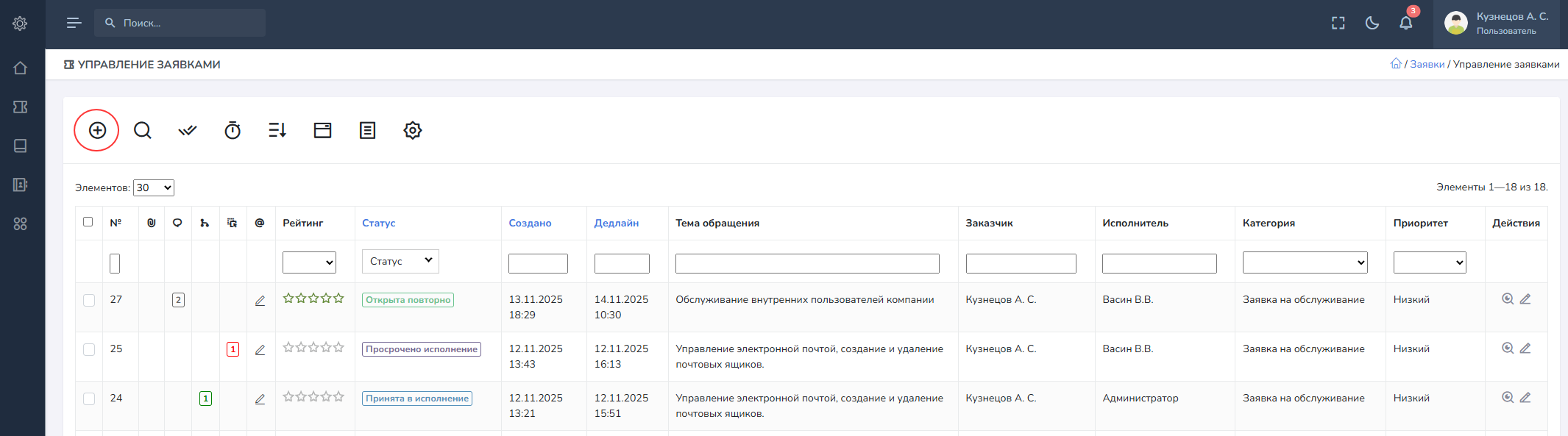Sort table by Дедлайн column header
This screenshot has width=1568, height=436.
pos(616,223)
